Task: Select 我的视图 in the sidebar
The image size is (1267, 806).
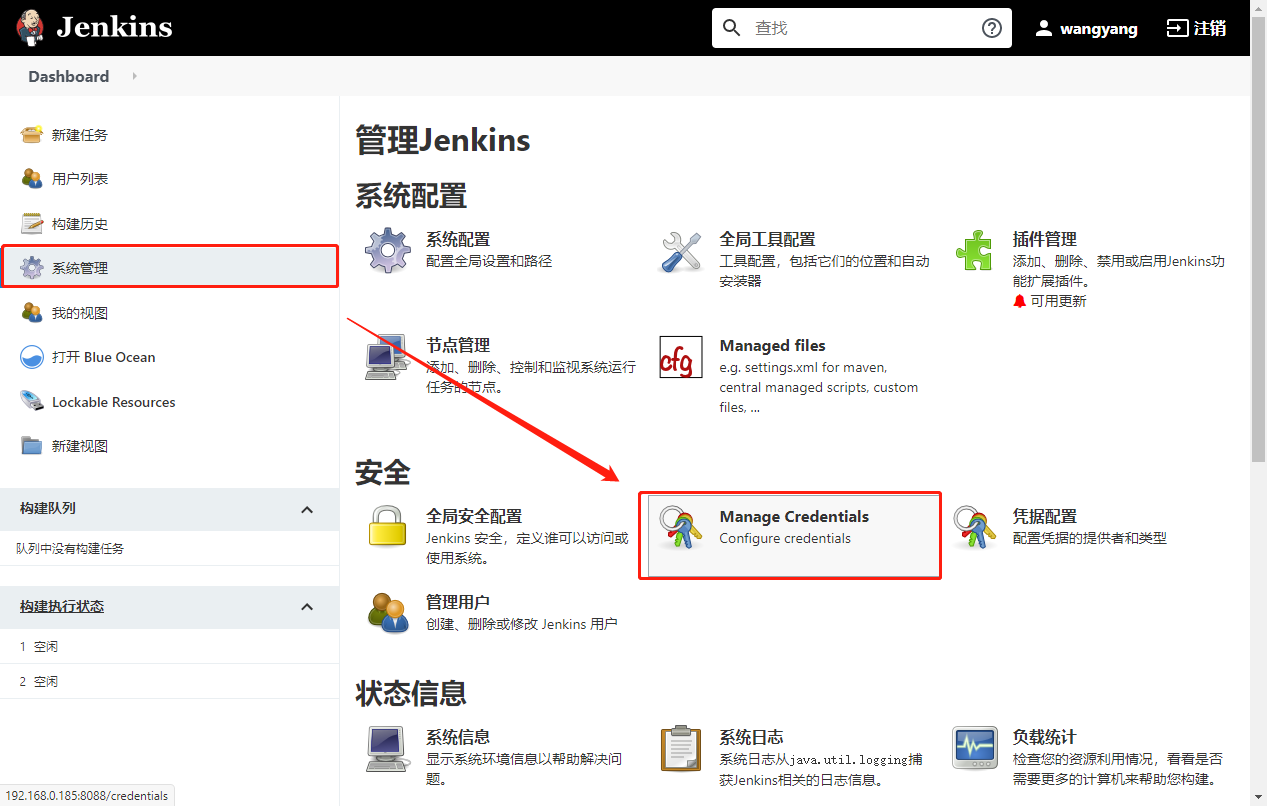Action: click(x=80, y=313)
